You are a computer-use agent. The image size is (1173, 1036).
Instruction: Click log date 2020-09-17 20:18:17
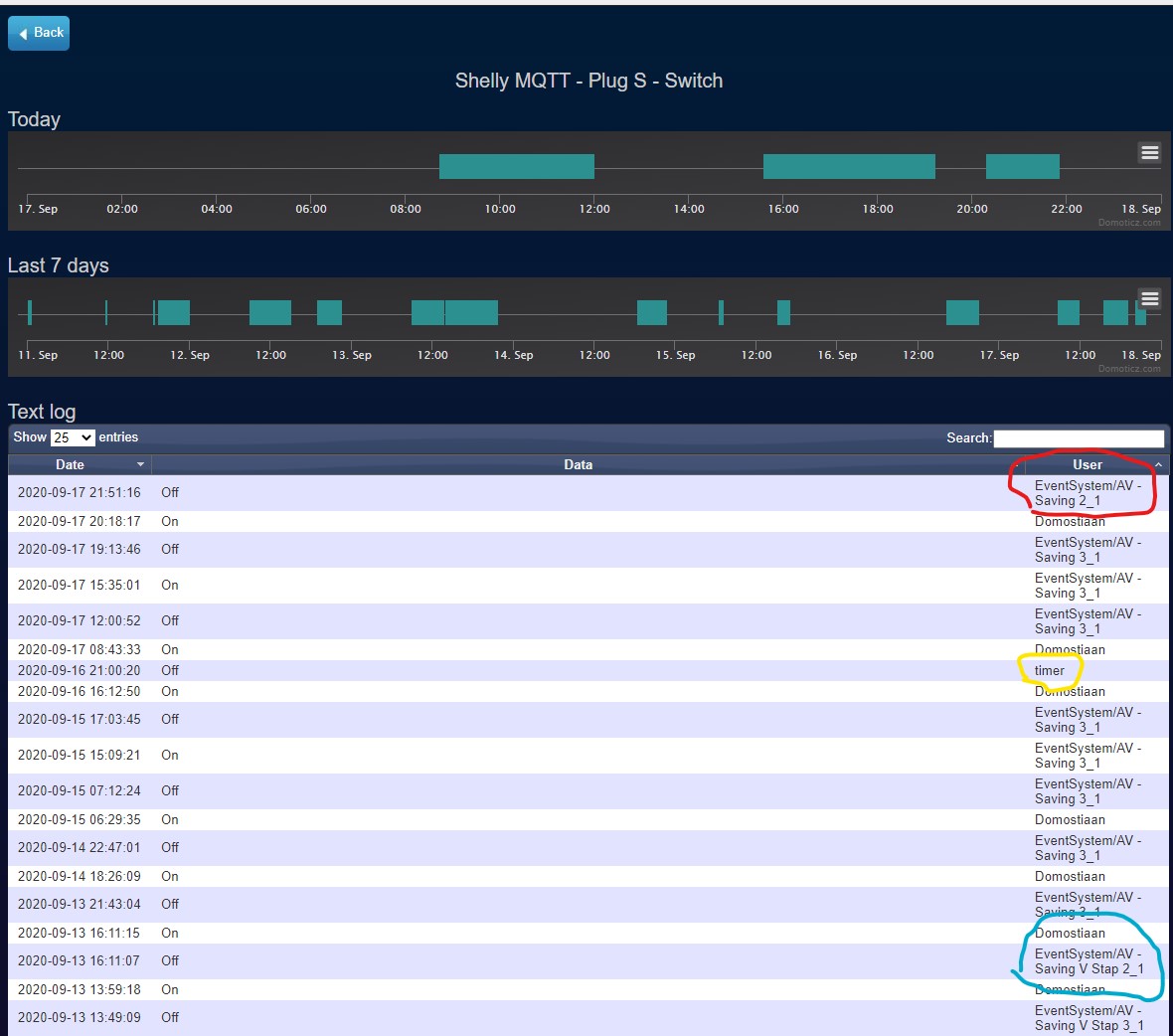pos(80,521)
